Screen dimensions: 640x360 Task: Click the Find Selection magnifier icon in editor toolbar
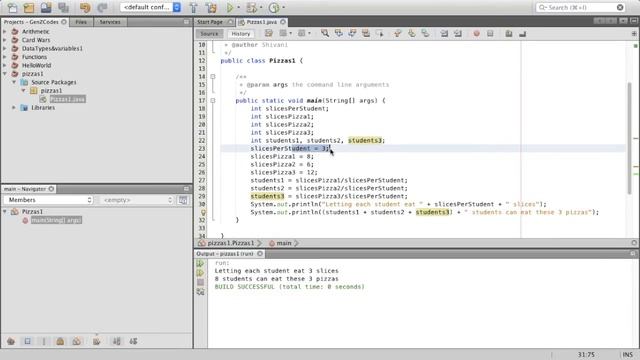point(325,34)
